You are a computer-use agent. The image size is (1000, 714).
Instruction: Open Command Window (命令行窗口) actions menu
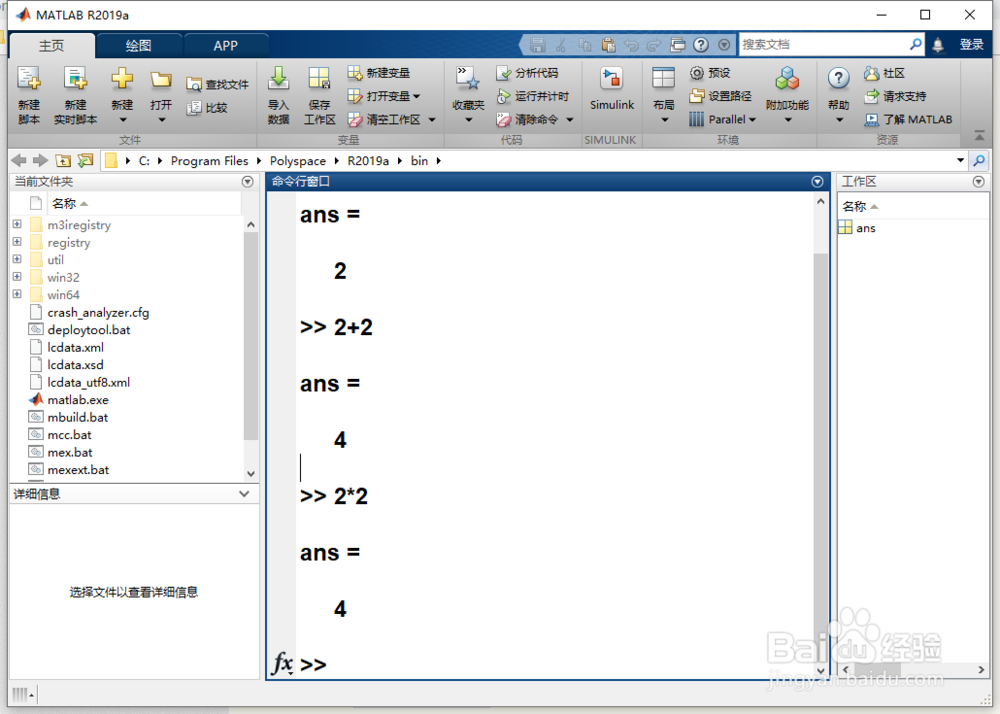point(817,182)
